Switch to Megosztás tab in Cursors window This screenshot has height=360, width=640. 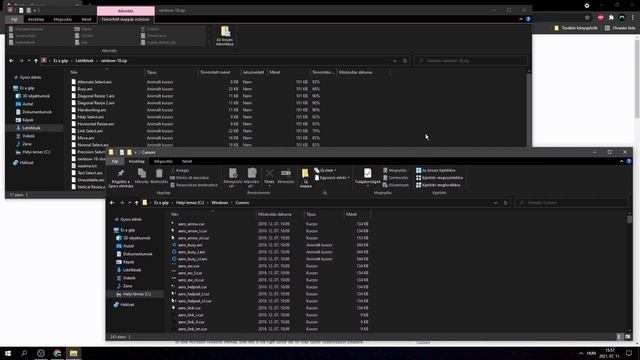click(x=163, y=162)
